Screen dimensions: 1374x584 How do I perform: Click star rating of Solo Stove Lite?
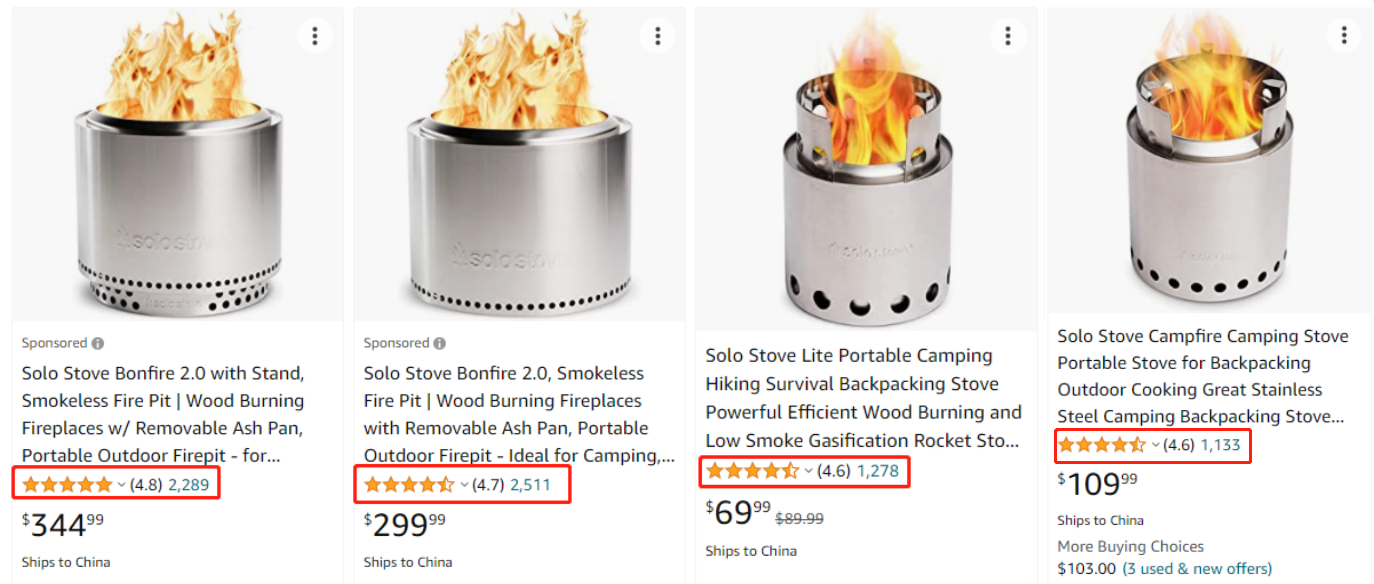coord(752,470)
